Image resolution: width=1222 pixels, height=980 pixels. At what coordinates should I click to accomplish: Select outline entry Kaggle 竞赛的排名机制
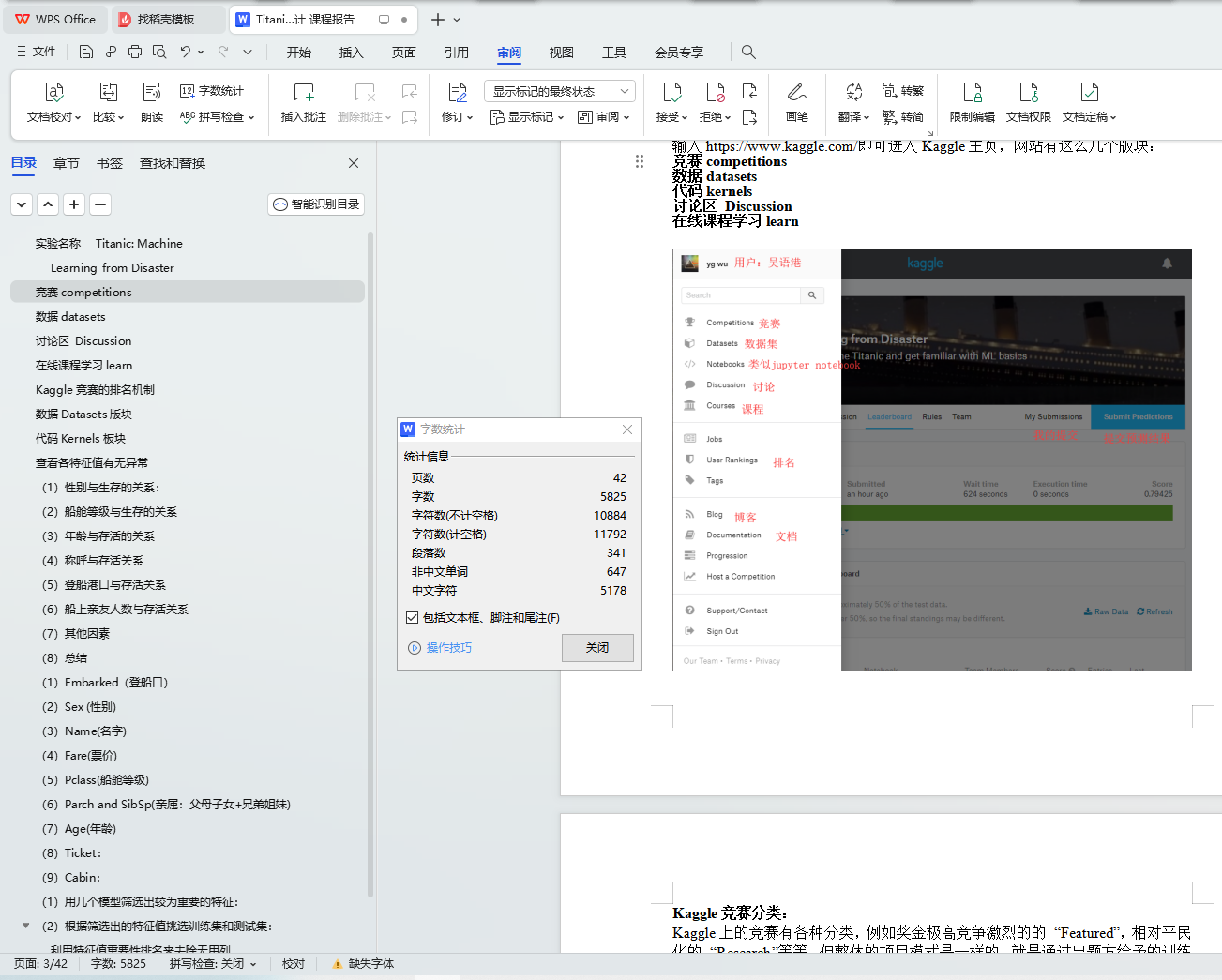pyautogui.click(x=188, y=390)
